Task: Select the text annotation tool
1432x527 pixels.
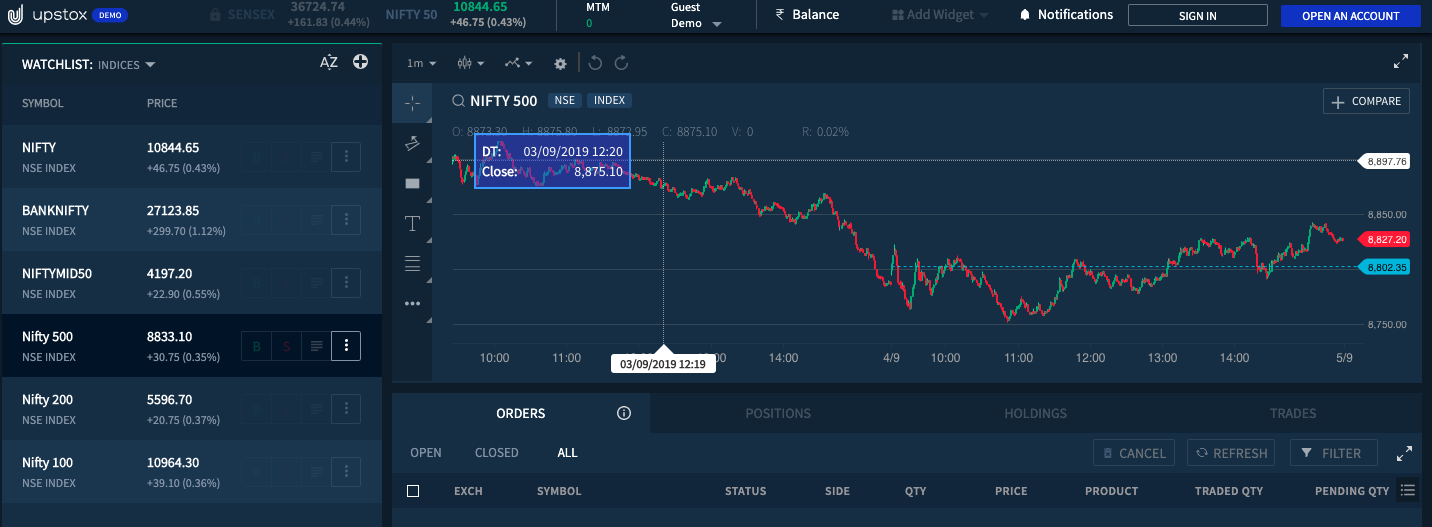Action: tap(412, 223)
